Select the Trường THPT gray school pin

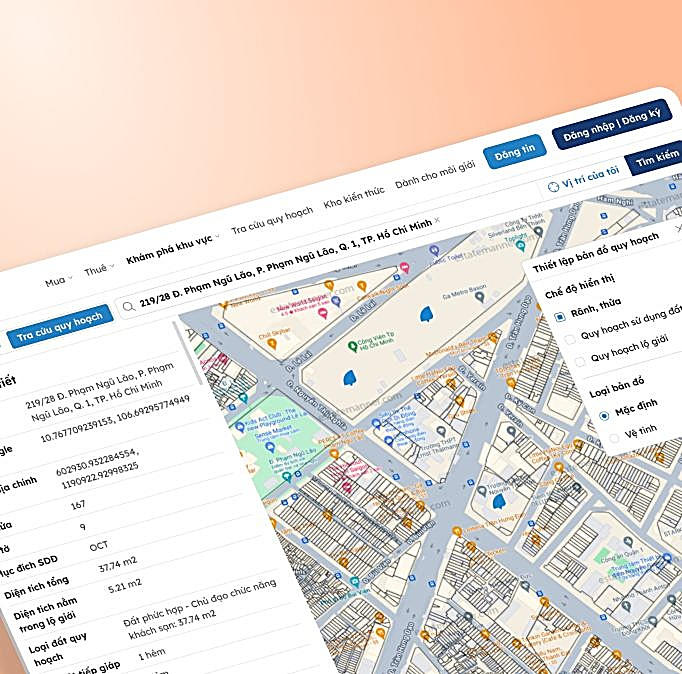[441, 432]
